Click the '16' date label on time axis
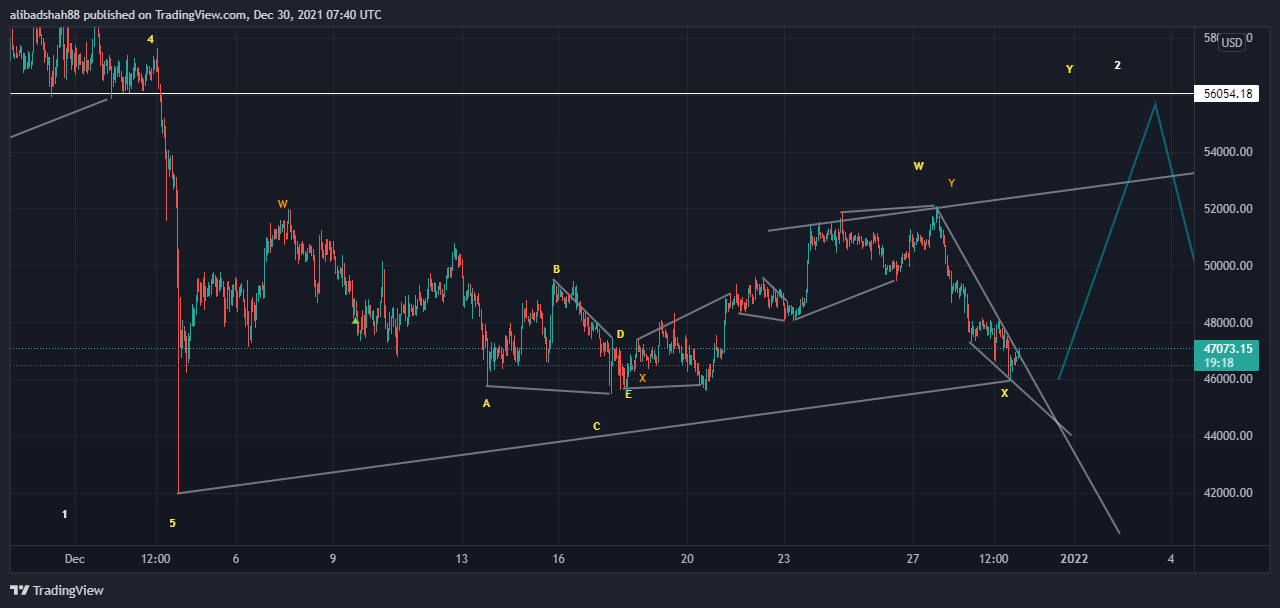The height and width of the screenshot is (608, 1280). coord(558,558)
